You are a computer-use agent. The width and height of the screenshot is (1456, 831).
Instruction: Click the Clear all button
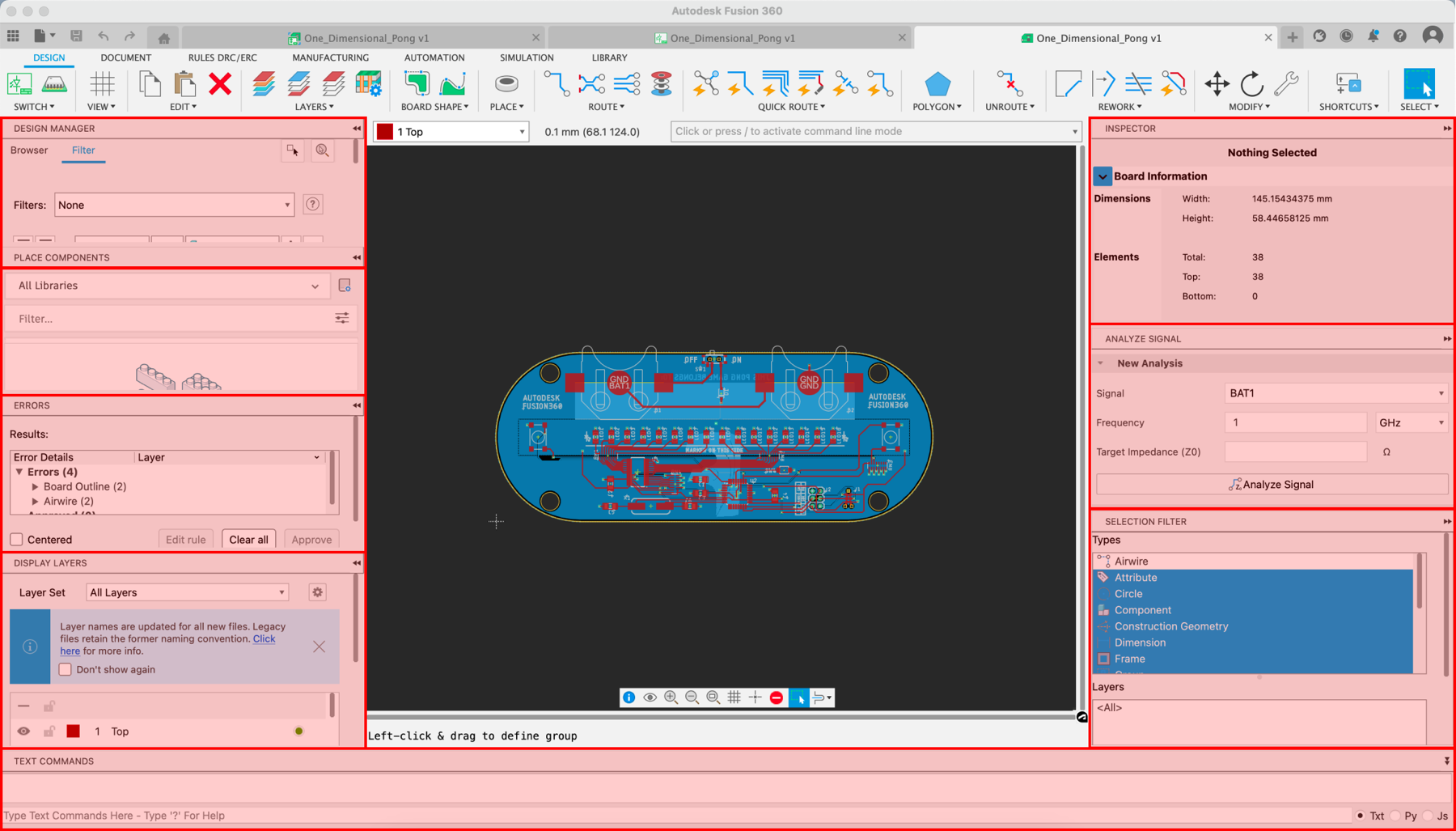248,540
